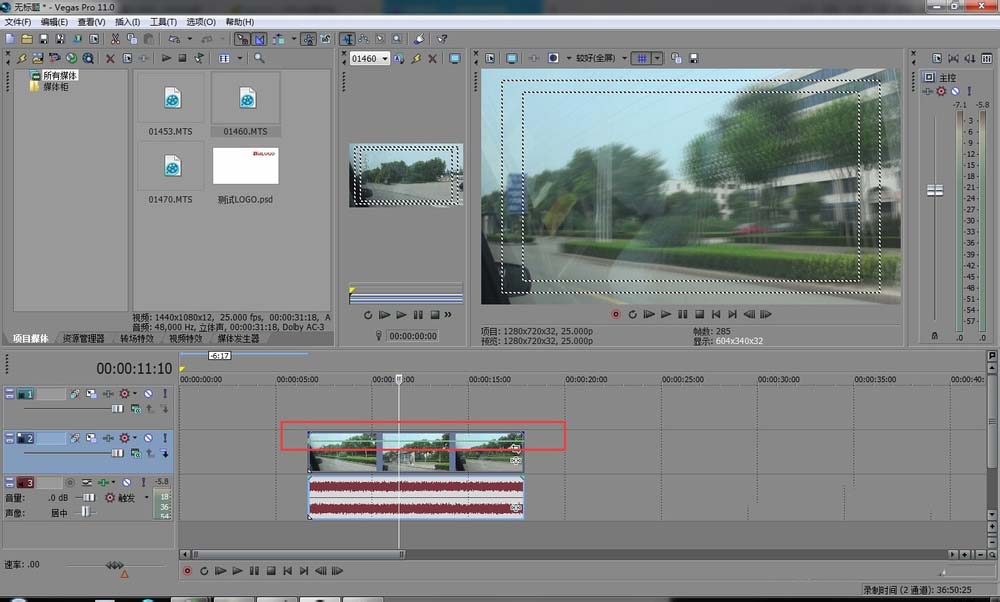Viewport: 1000px width, 602px height.
Task: Select the Envelope Edit tool
Action: pos(364,39)
